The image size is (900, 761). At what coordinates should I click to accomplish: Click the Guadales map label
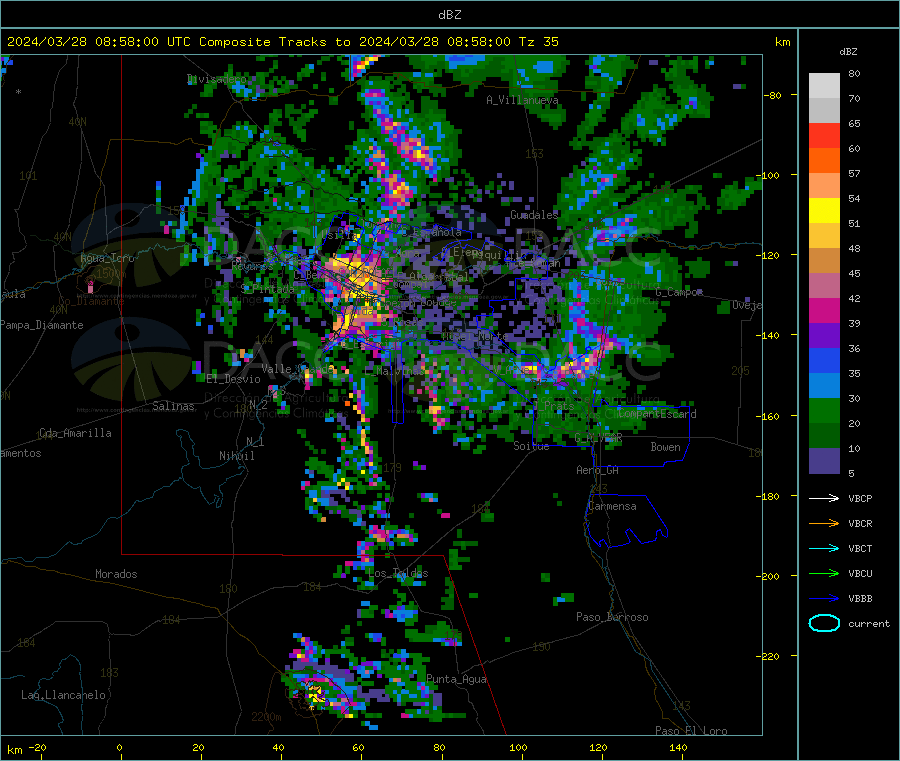click(534, 215)
